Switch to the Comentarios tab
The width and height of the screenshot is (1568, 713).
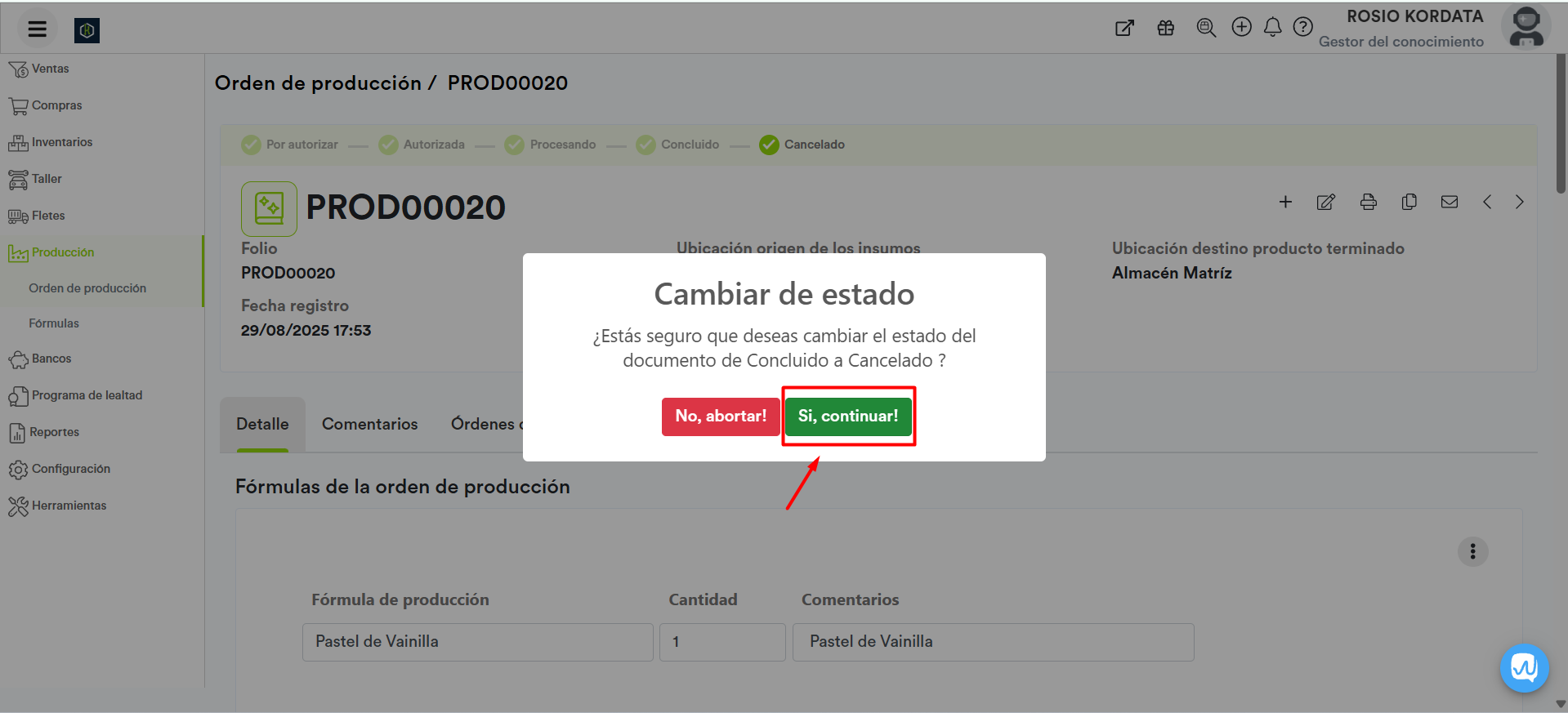(369, 424)
